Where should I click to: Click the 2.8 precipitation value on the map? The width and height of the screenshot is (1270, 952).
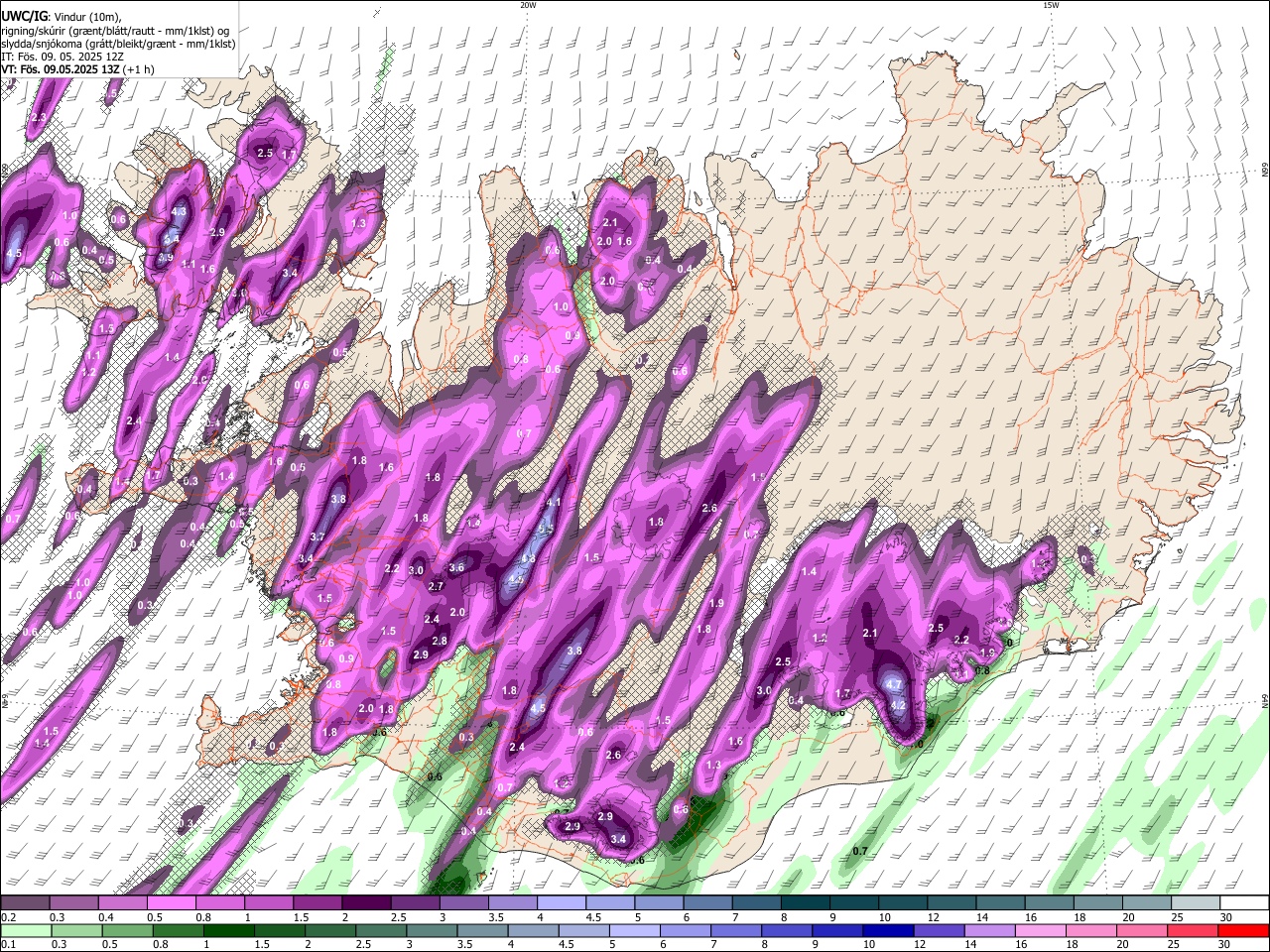(441, 641)
